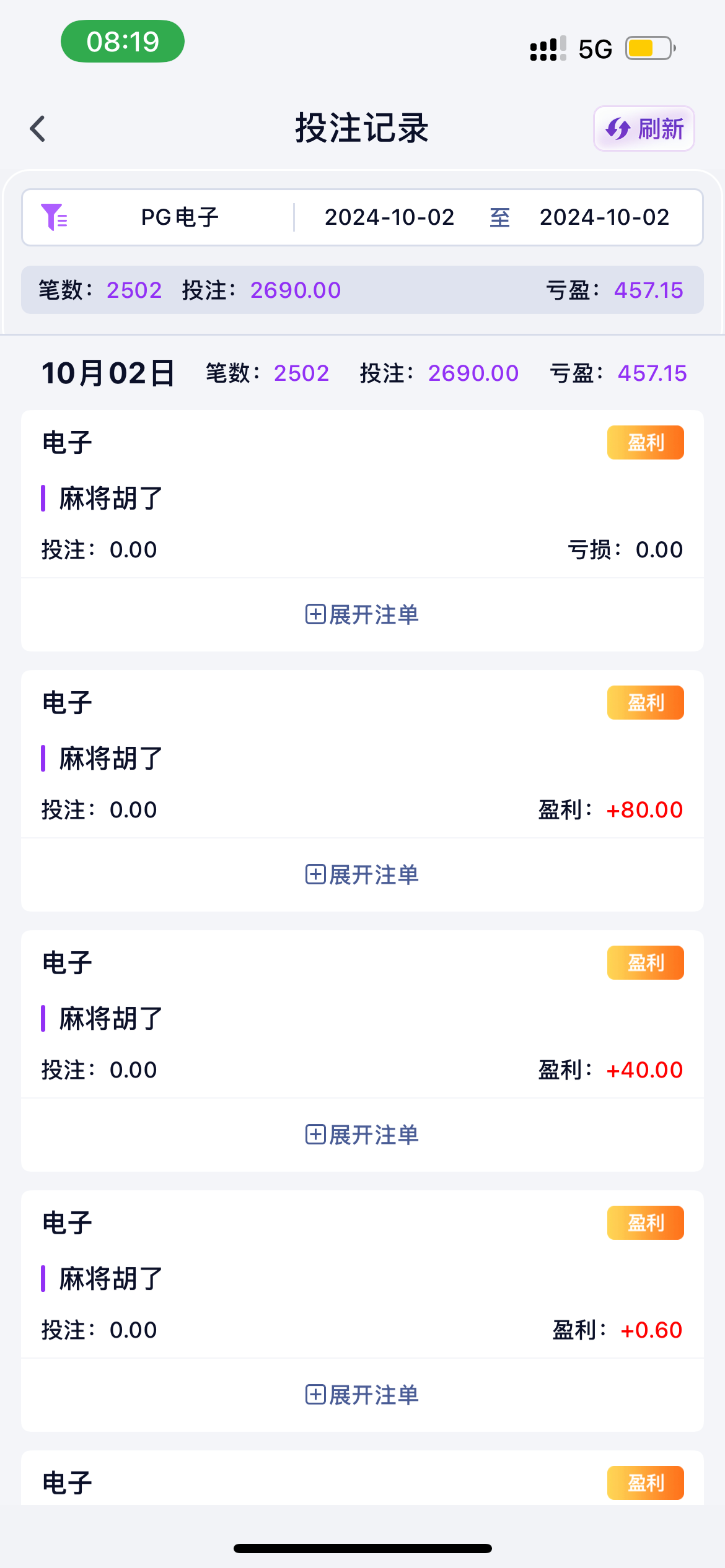Screen dimensions: 725x1568
Task: Open the PG电子 platform selector
Action: (180, 217)
